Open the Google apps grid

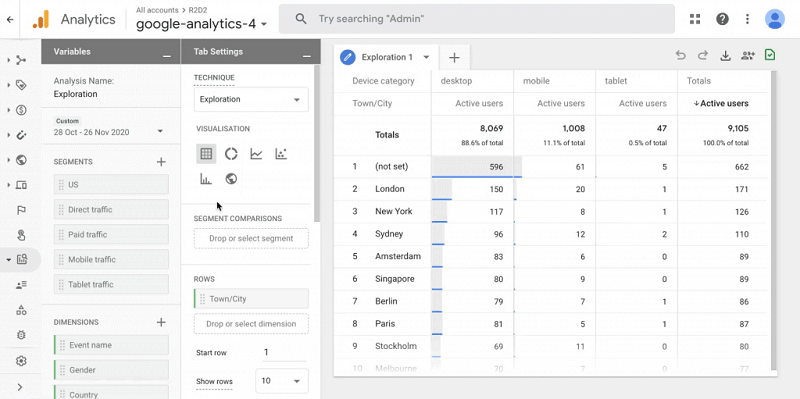pyautogui.click(x=695, y=19)
